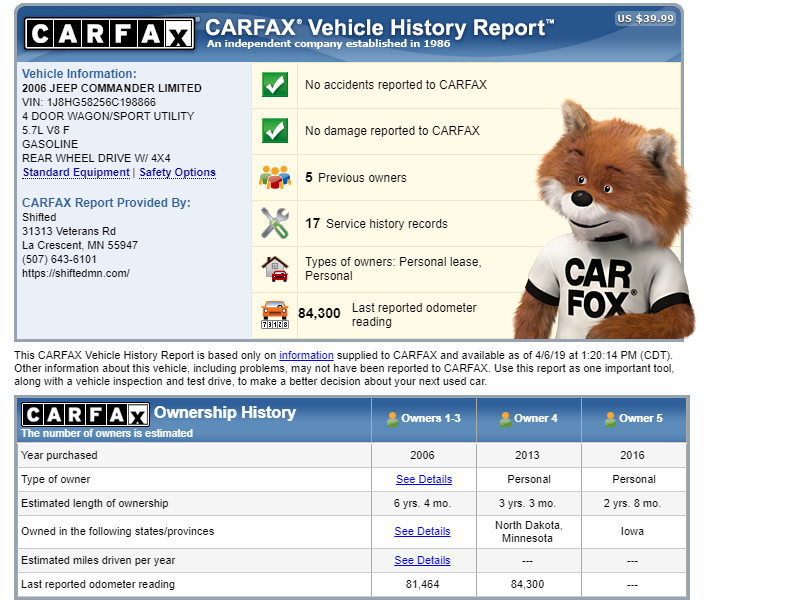Click the house and car owner types icon
The width and height of the screenshot is (787, 604).
pyautogui.click(x=275, y=268)
